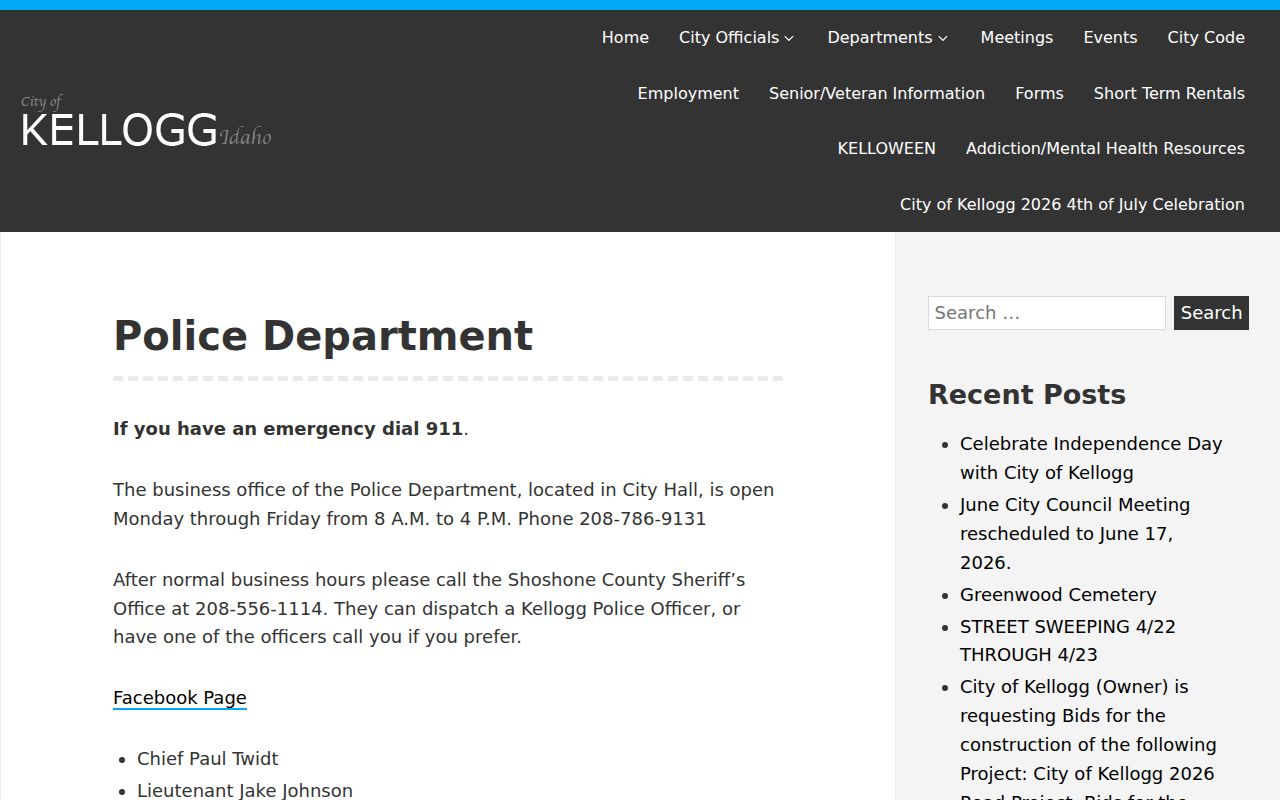Open the Events menu item
The height and width of the screenshot is (800, 1280).
click(1110, 37)
